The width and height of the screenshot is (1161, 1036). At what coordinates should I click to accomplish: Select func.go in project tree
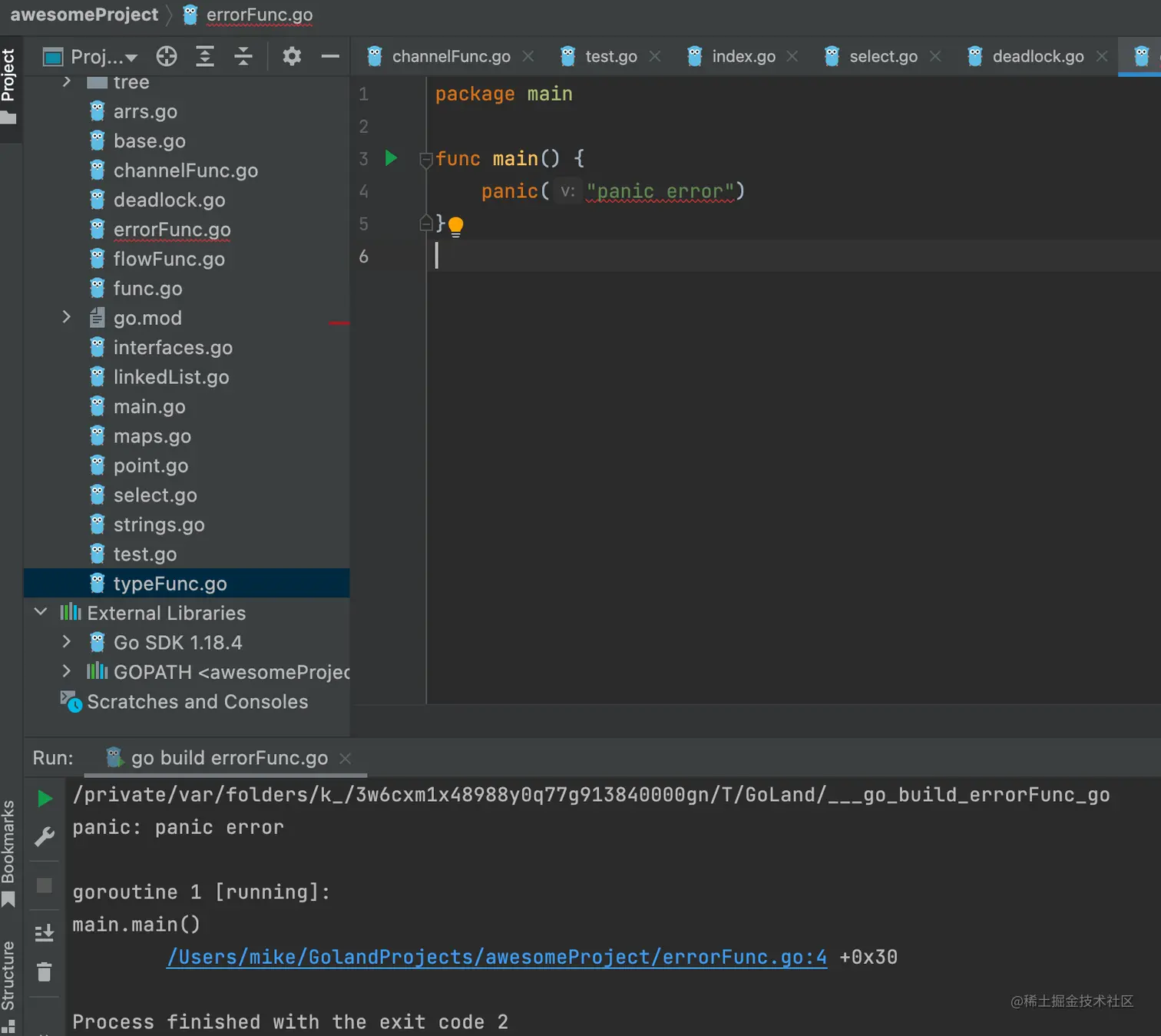click(148, 288)
